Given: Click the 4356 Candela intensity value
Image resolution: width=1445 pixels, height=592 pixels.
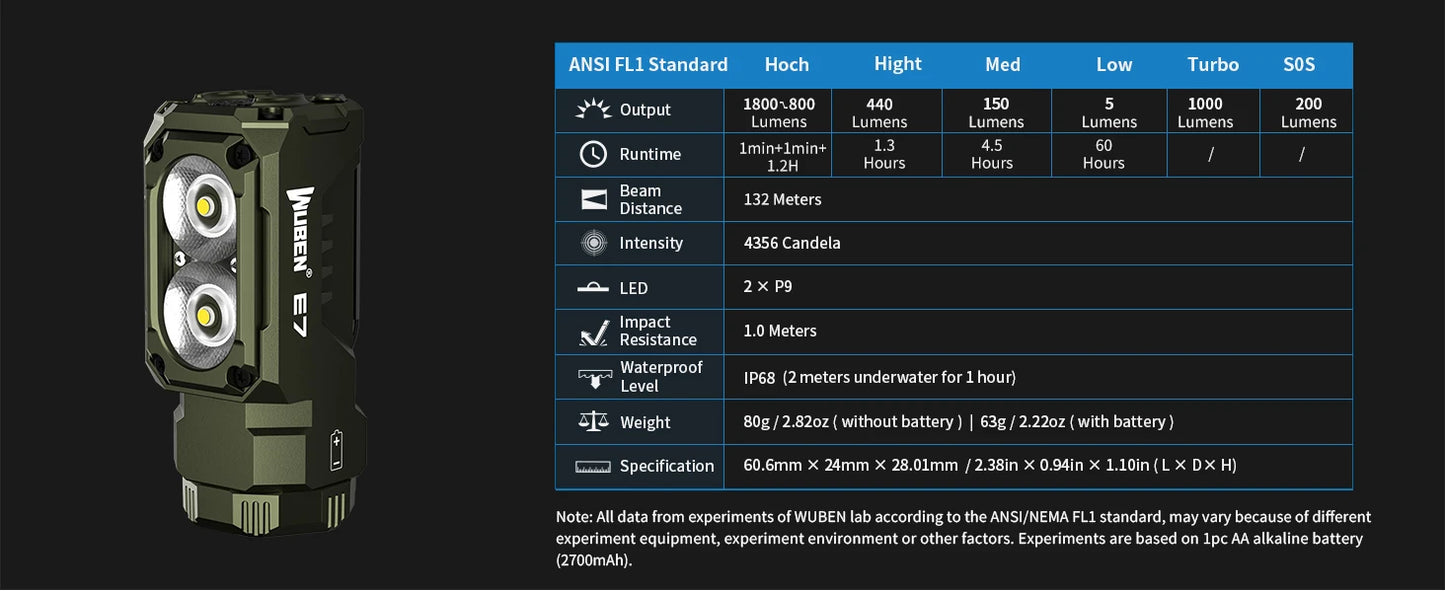Looking at the screenshot, I should tap(790, 243).
